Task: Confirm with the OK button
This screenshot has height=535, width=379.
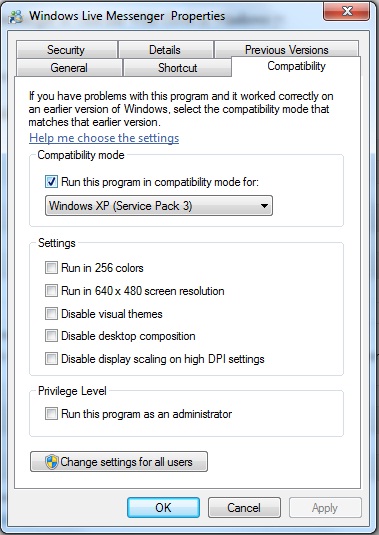Action: pyautogui.click(x=163, y=507)
